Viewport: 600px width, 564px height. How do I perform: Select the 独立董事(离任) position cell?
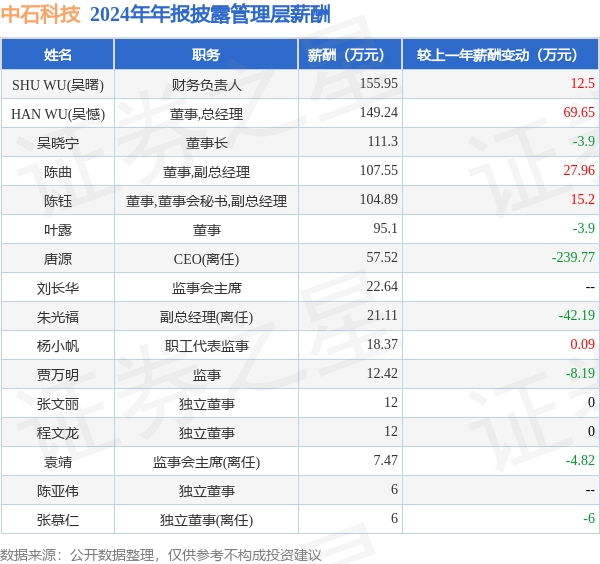[x=206, y=520]
